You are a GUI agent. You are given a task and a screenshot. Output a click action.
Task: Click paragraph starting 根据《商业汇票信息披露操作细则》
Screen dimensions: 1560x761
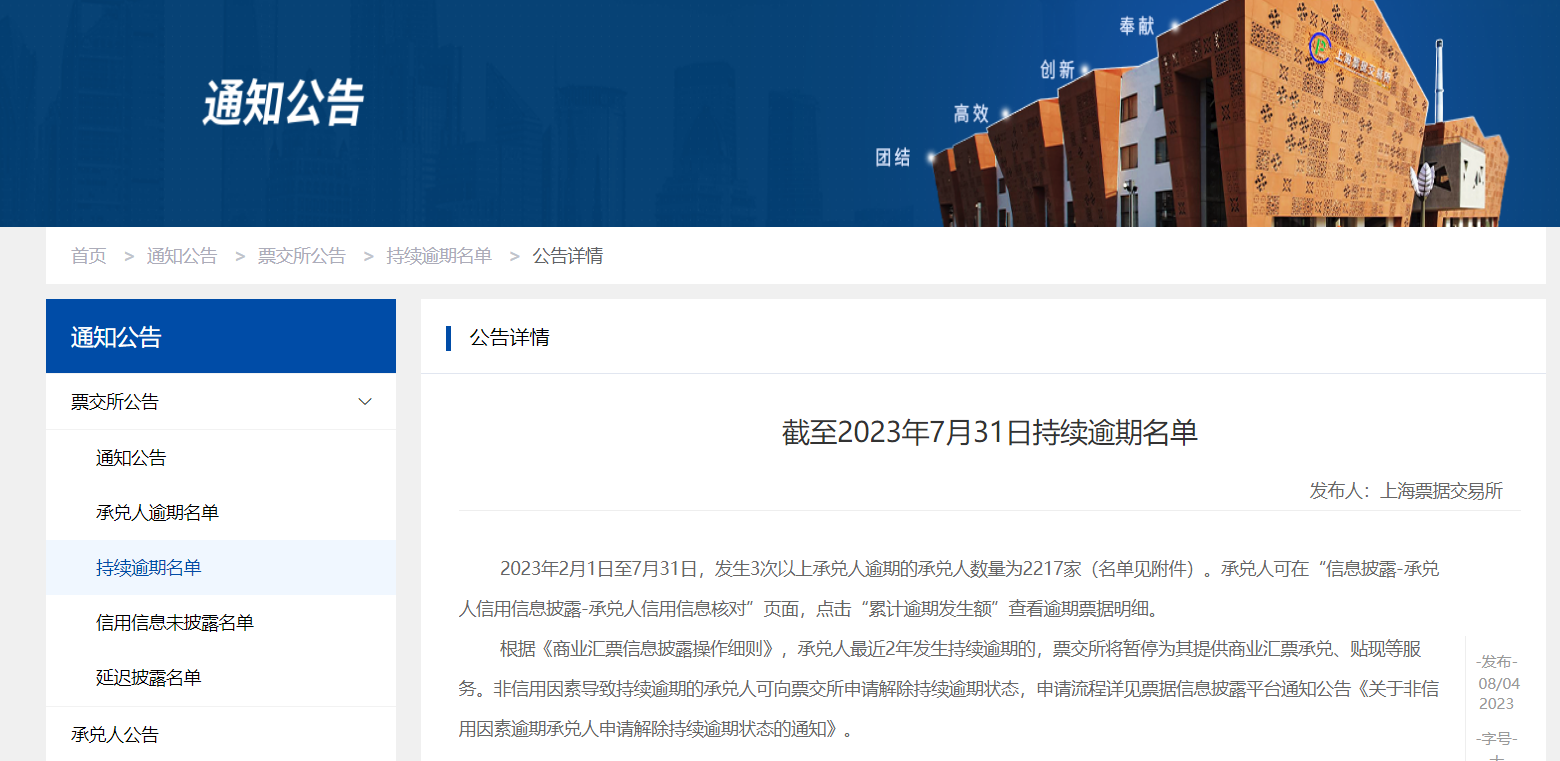click(949, 689)
